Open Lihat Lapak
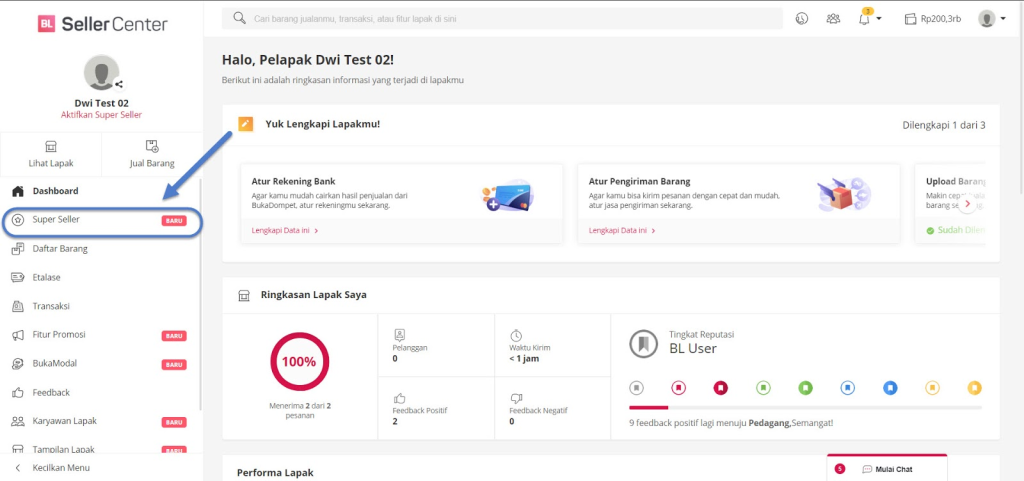This screenshot has width=1024, height=481. point(51,154)
